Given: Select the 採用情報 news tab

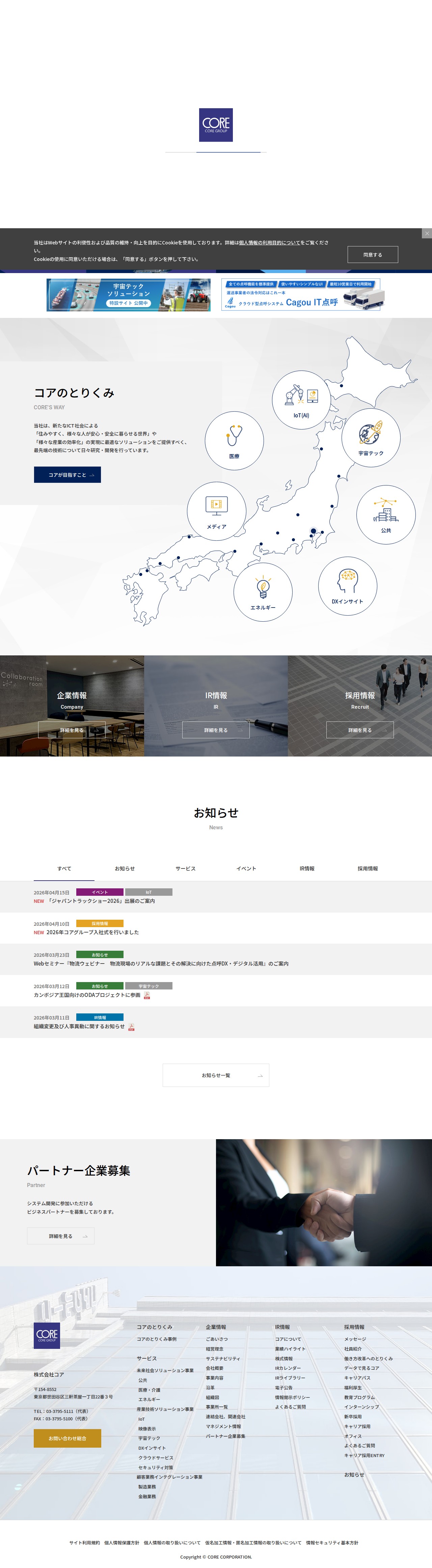Looking at the screenshot, I should point(368,868).
